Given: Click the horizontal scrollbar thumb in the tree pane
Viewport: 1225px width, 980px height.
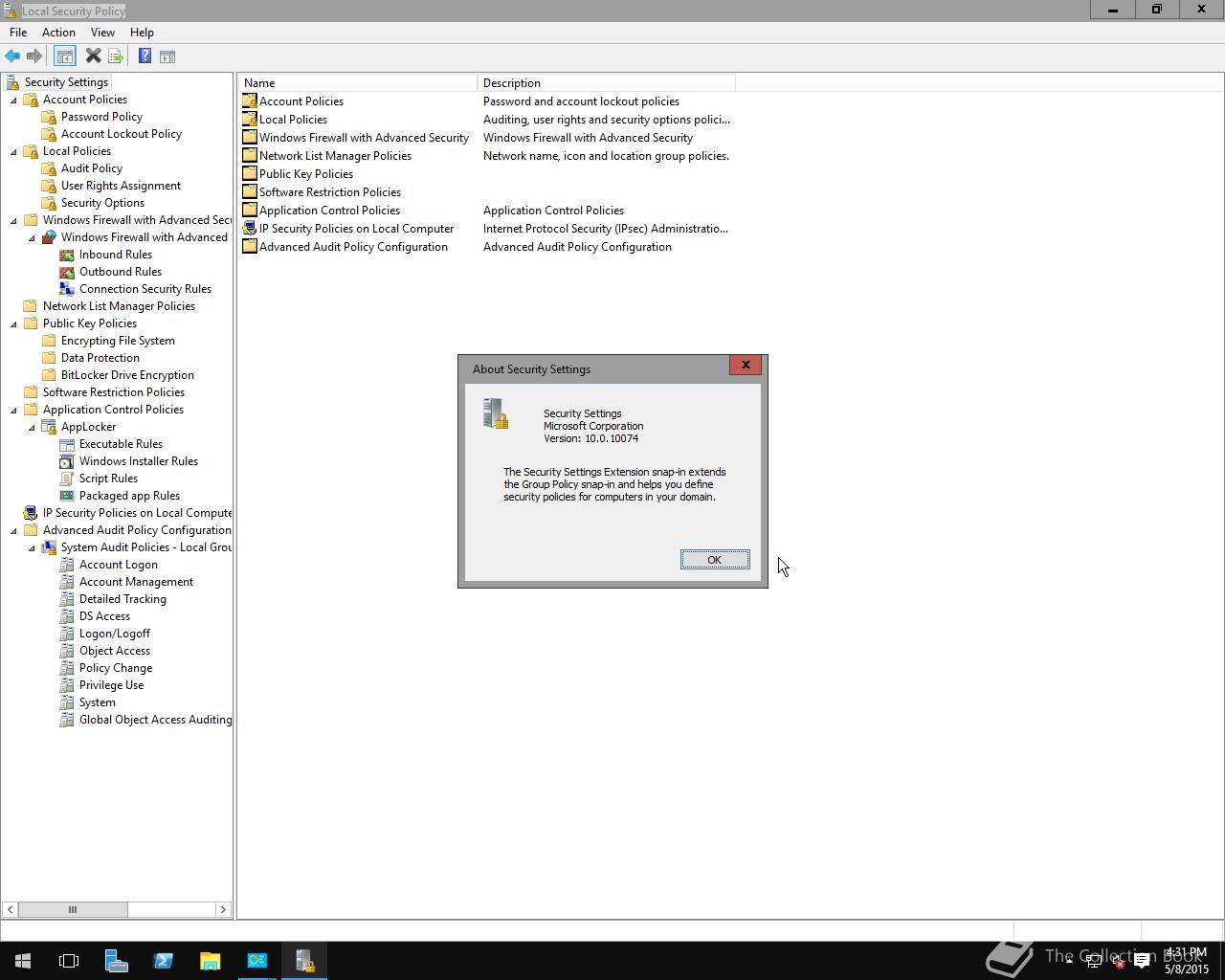Looking at the screenshot, I should click(x=73, y=910).
